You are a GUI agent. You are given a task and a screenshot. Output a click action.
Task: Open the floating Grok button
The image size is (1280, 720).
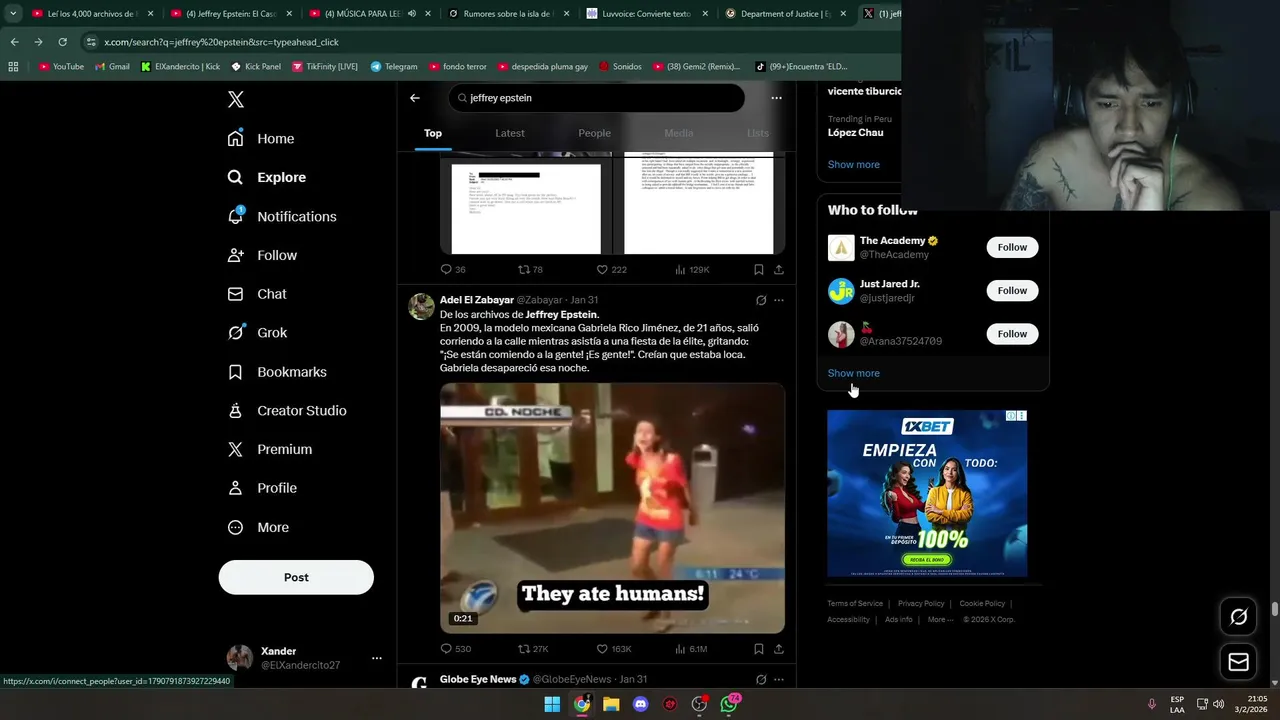1238,617
